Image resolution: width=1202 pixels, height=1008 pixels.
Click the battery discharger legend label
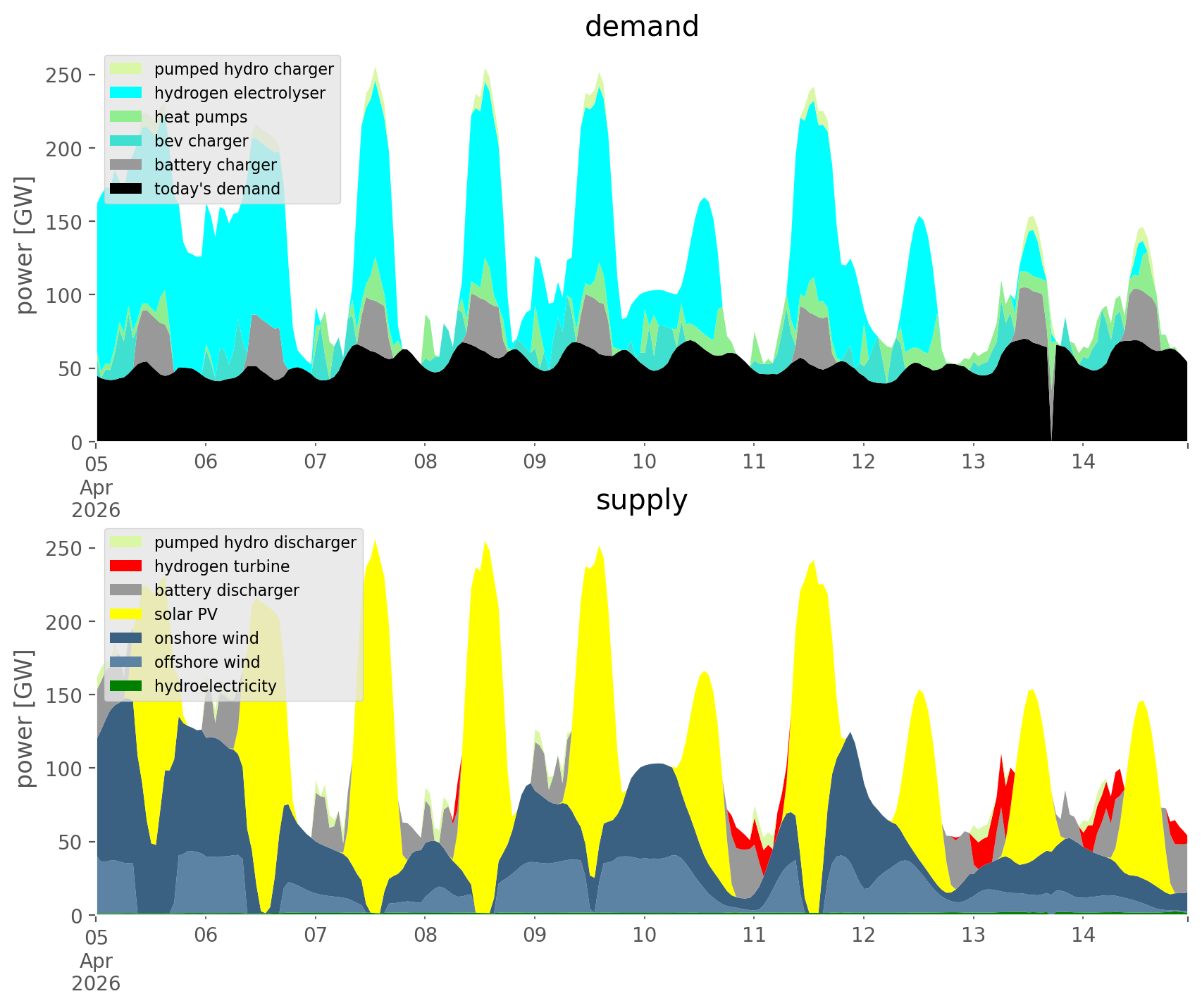click(x=226, y=590)
